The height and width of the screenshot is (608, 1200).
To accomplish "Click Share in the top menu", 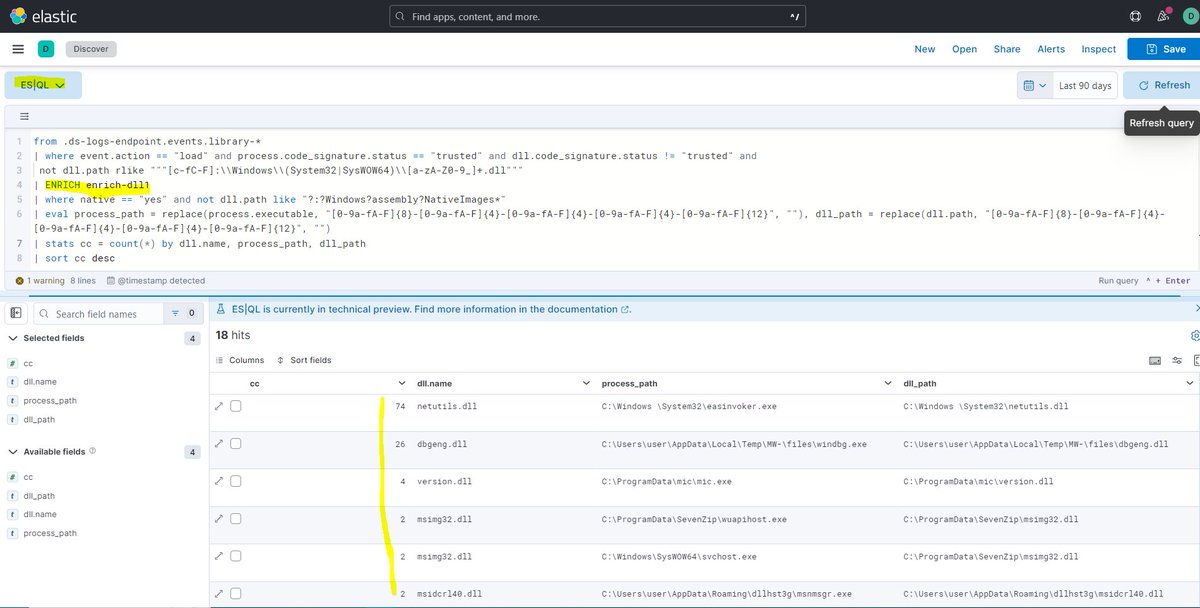I will (1007, 49).
